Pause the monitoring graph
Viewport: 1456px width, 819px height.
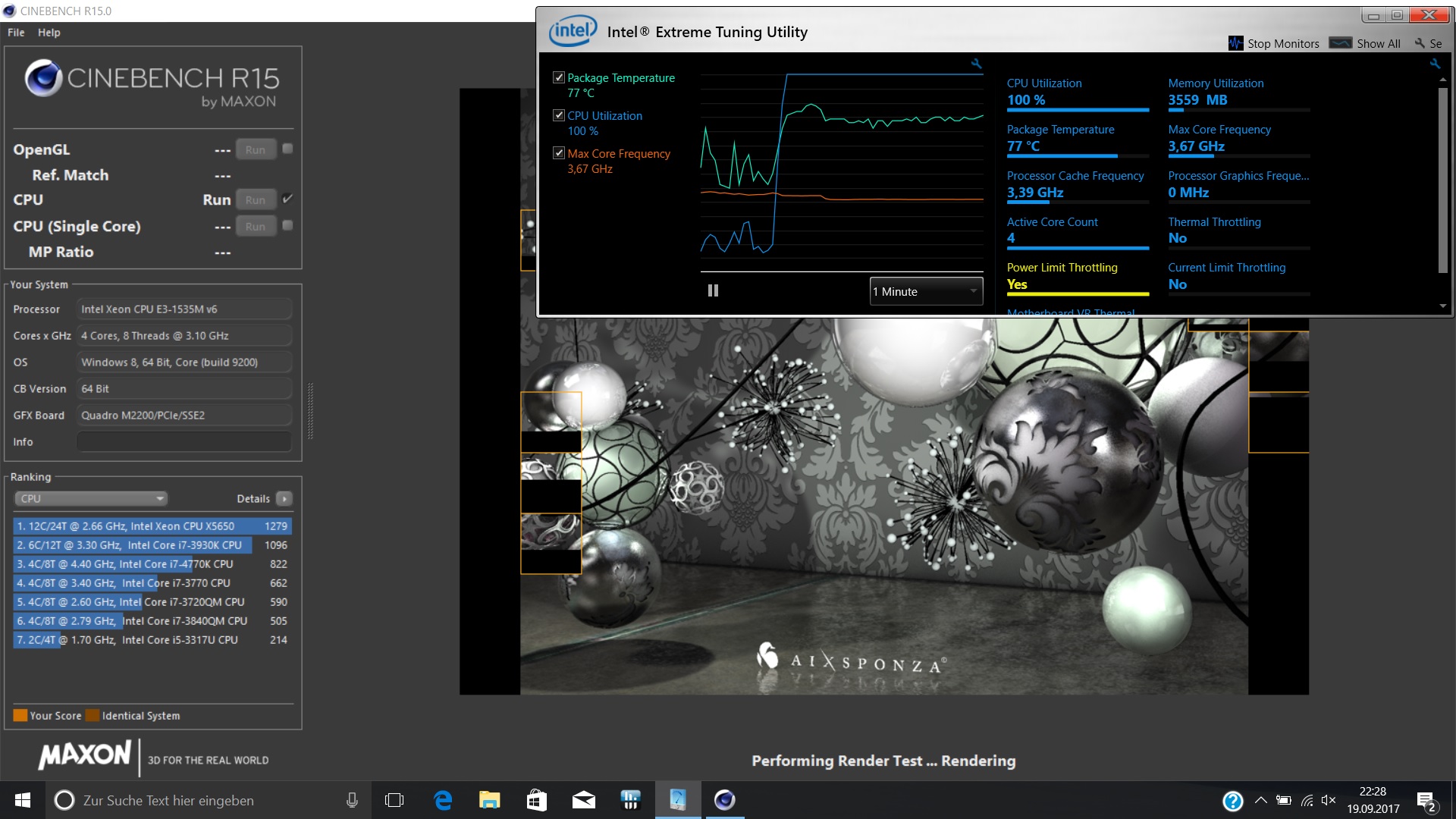click(713, 290)
